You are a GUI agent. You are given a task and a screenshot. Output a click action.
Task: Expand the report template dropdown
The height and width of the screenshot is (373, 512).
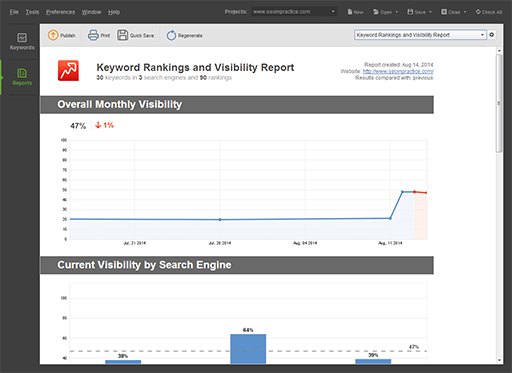482,35
